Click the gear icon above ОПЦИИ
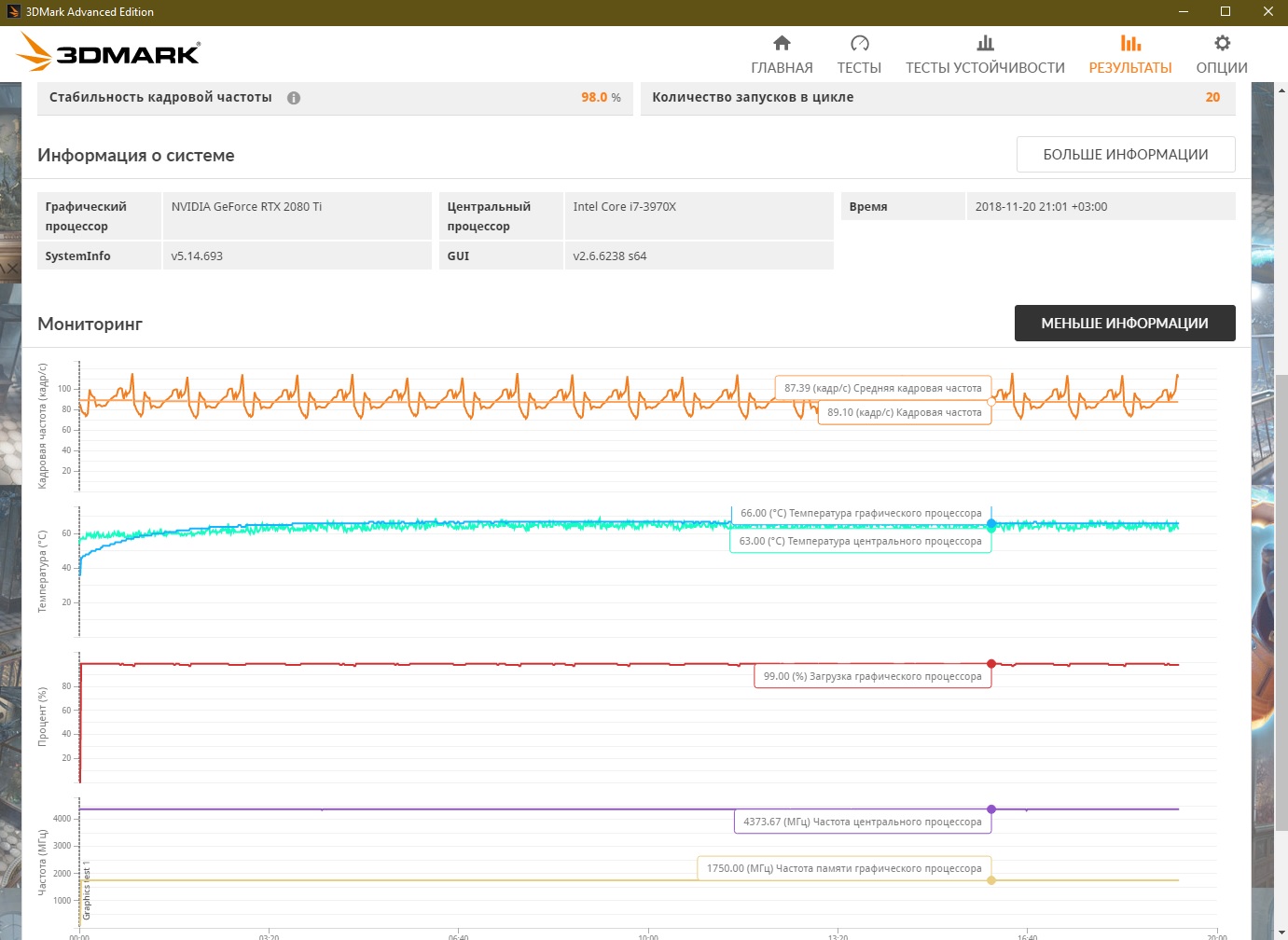This screenshot has width=1288, height=940. 1222,43
